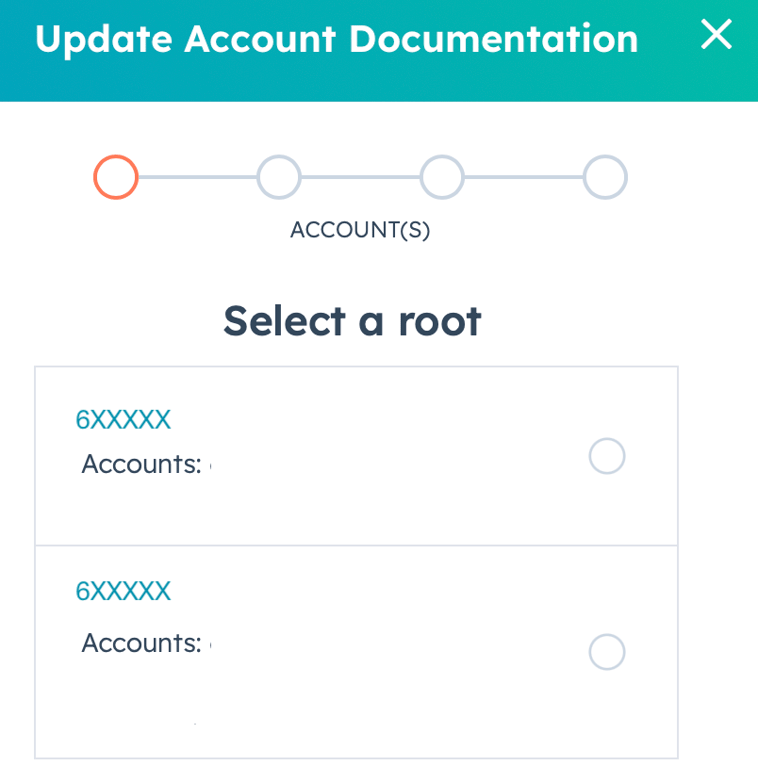
Task: Click the progress line between steps three and four
Action: click(x=523, y=178)
